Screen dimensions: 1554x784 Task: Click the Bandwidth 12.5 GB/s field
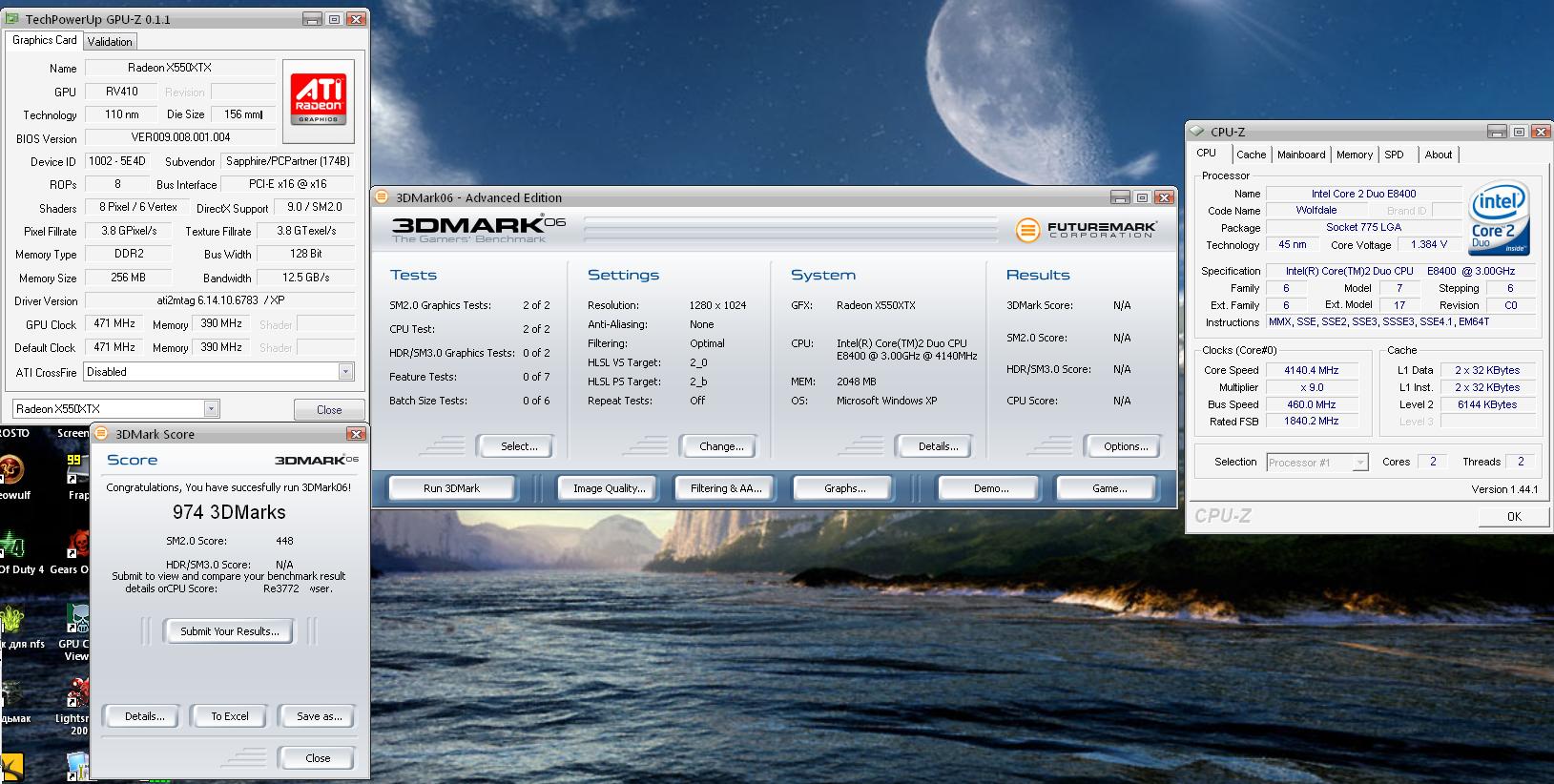pos(305,278)
